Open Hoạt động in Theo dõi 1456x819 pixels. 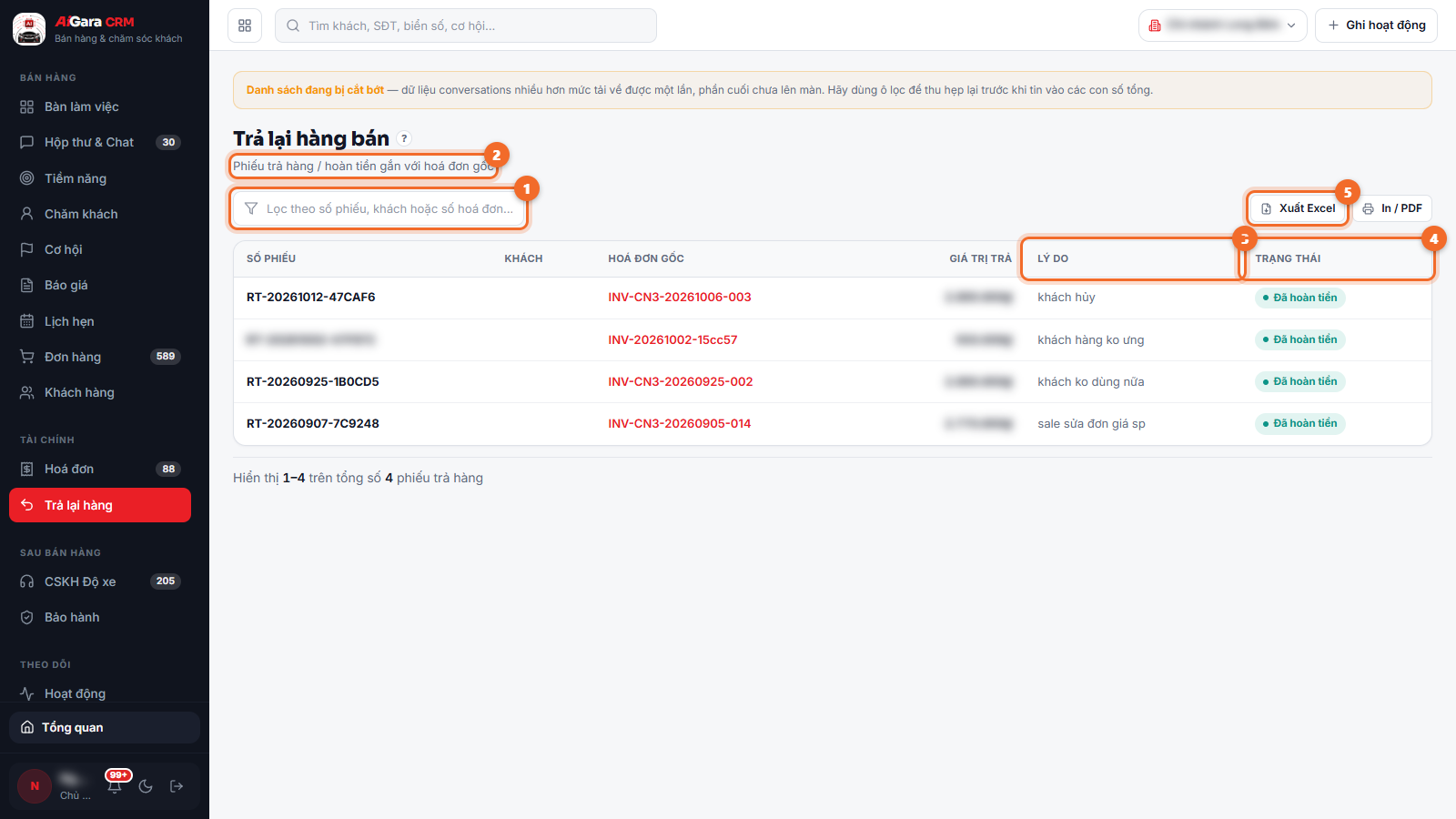pyautogui.click(x=100, y=693)
